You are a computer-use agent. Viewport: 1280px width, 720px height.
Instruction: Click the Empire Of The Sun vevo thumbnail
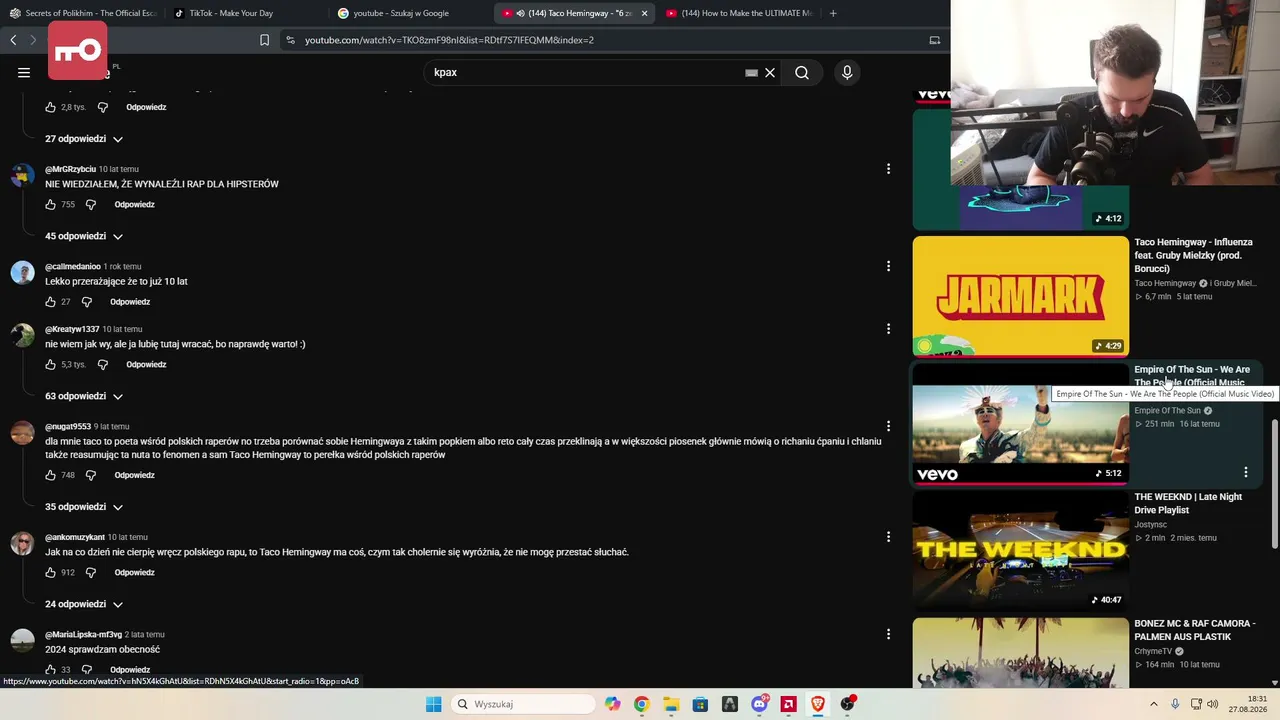pyautogui.click(x=1020, y=423)
